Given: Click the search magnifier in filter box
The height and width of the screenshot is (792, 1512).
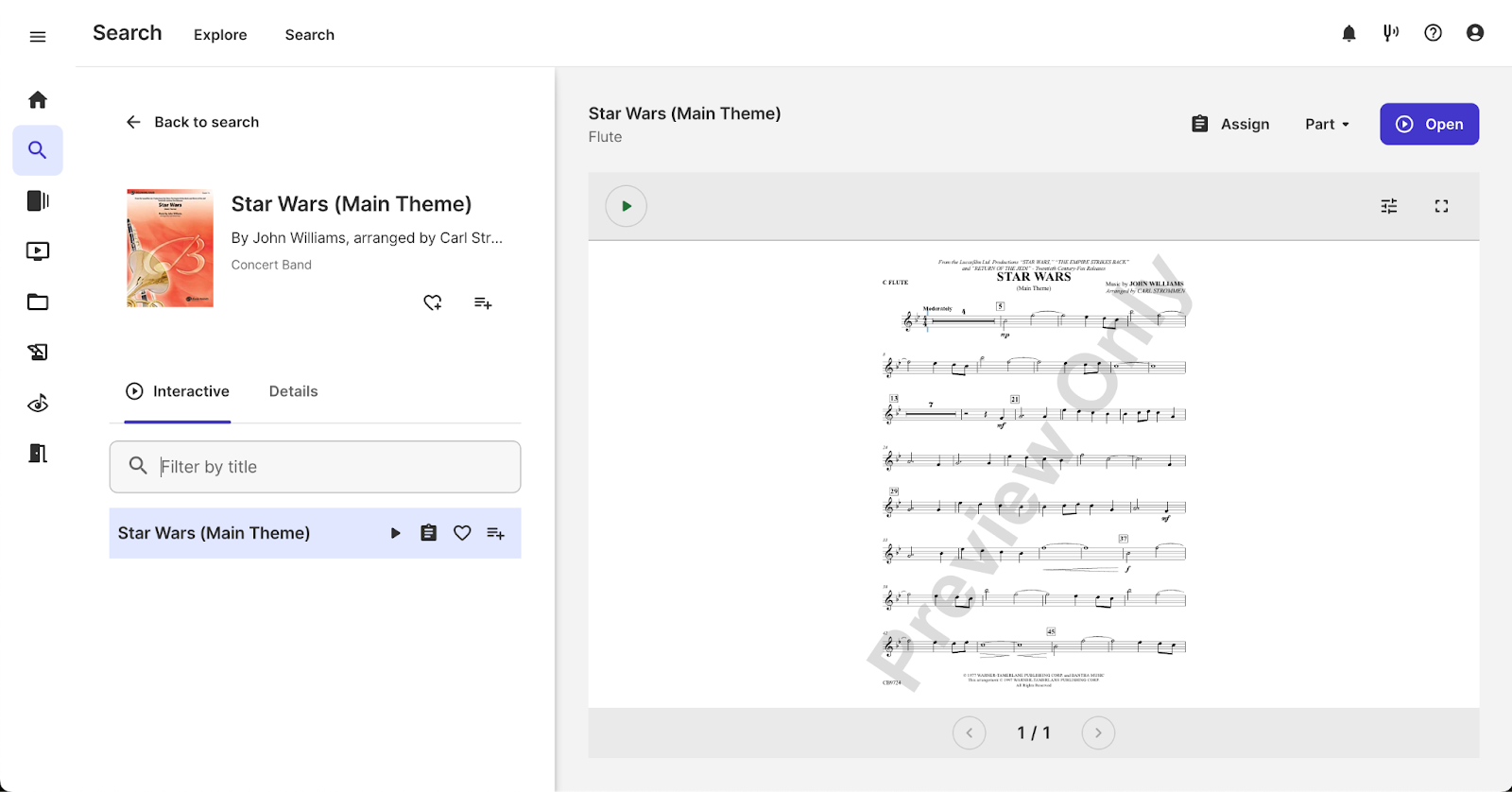Looking at the screenshot, I should click(x=138, y=466).
